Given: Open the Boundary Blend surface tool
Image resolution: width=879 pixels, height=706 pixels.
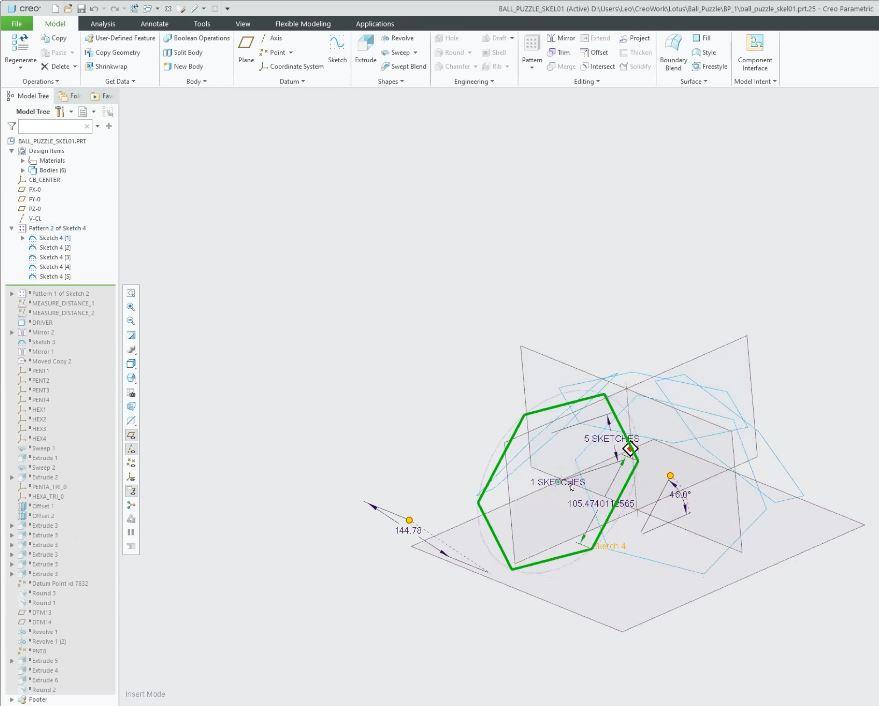Looking at the screenshot, I should coord(673,50).
